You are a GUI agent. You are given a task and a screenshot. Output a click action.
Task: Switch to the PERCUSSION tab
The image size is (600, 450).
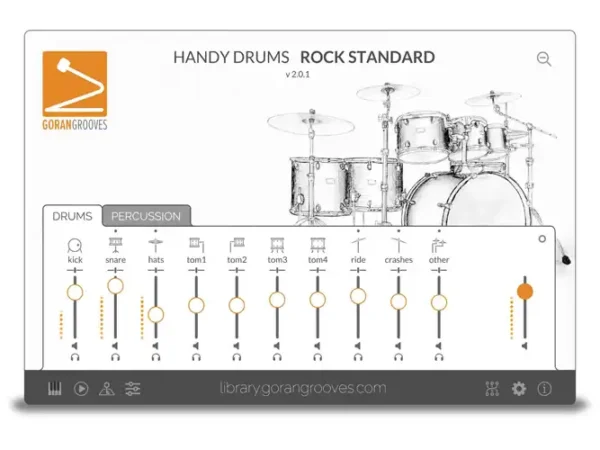coord(146,216)
